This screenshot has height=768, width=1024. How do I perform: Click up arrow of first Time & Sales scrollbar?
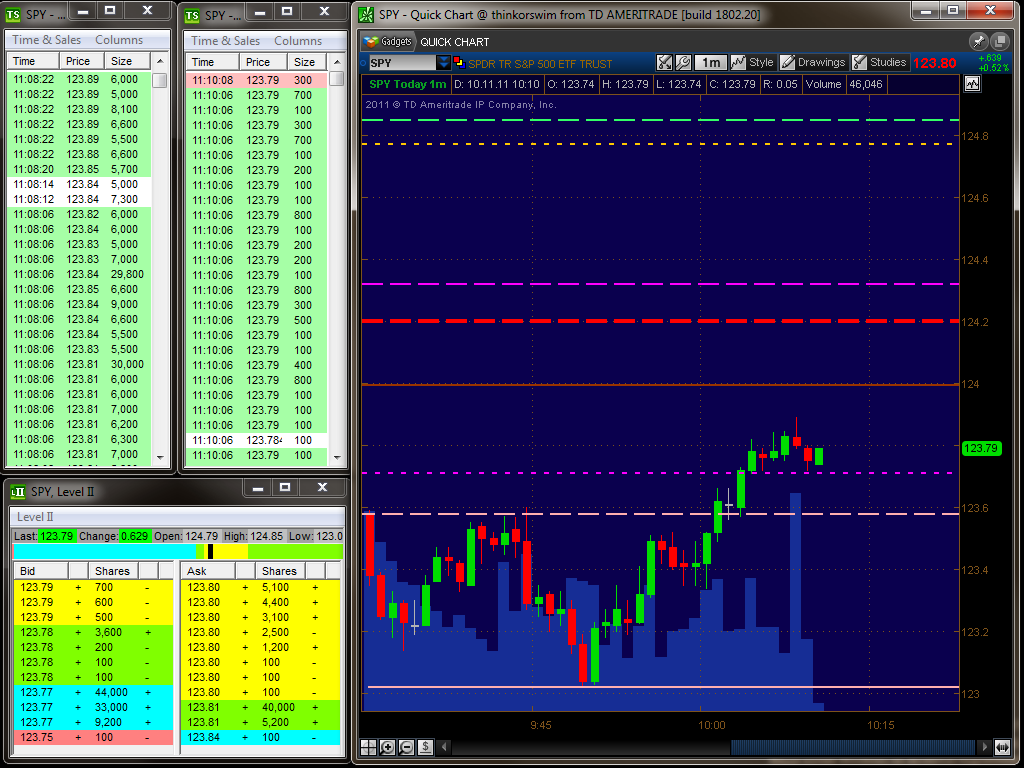point(160,61)
